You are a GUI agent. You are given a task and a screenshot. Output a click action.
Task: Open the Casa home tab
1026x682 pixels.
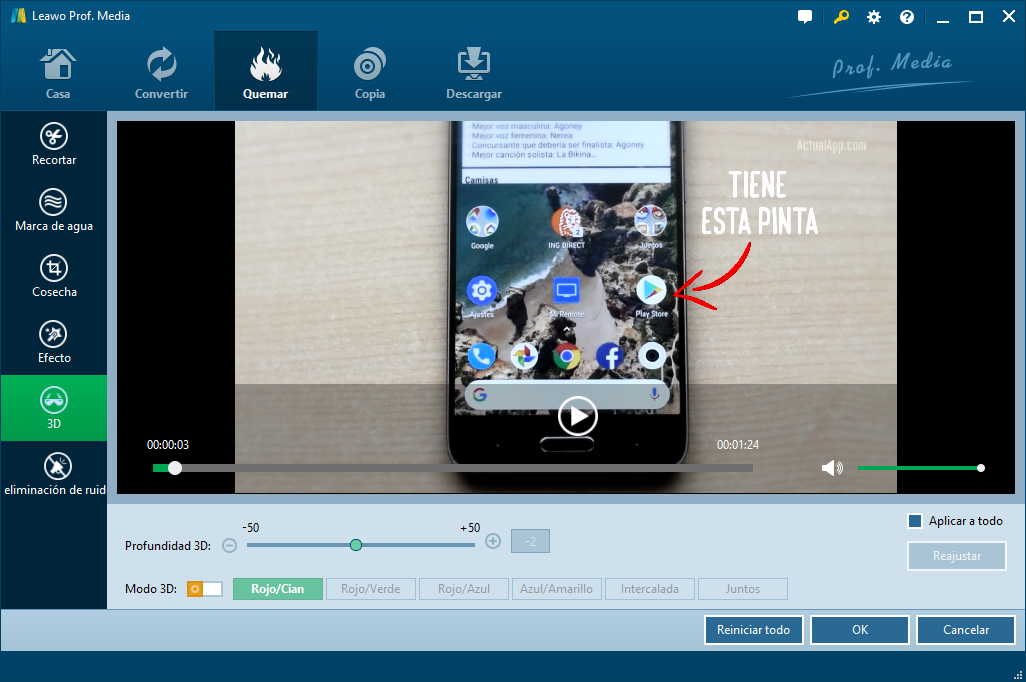coord(58,72)
